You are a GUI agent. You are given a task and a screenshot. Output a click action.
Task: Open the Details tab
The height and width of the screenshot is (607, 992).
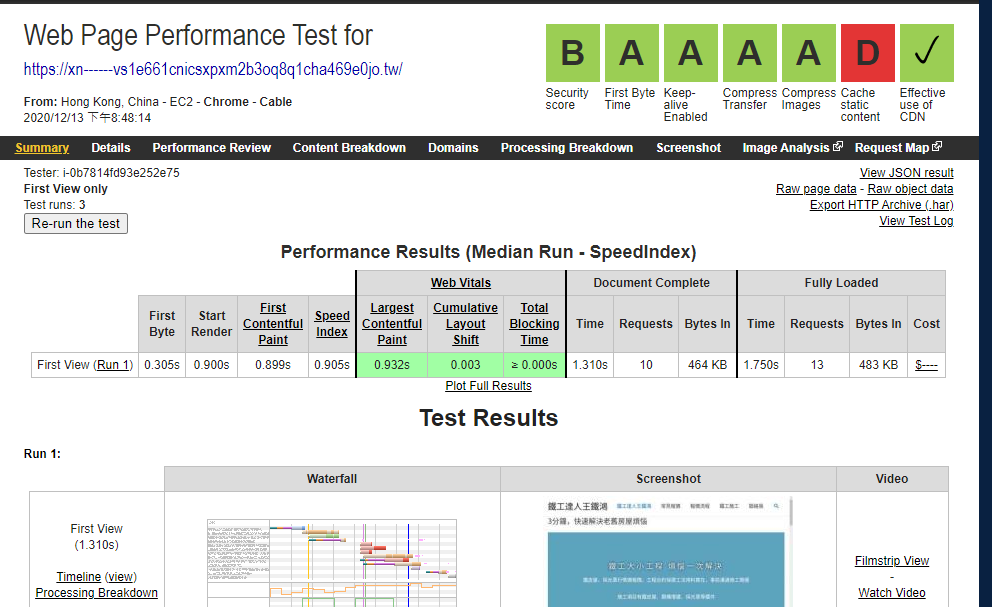coord(111,148)
